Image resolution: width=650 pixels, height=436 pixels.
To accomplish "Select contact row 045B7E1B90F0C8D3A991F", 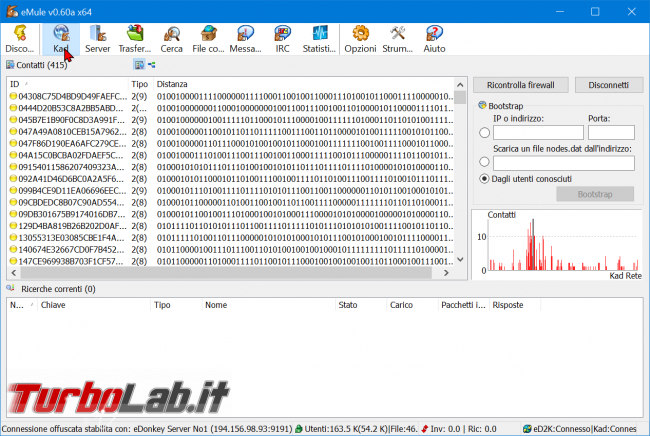I will [x=230, y=120].
